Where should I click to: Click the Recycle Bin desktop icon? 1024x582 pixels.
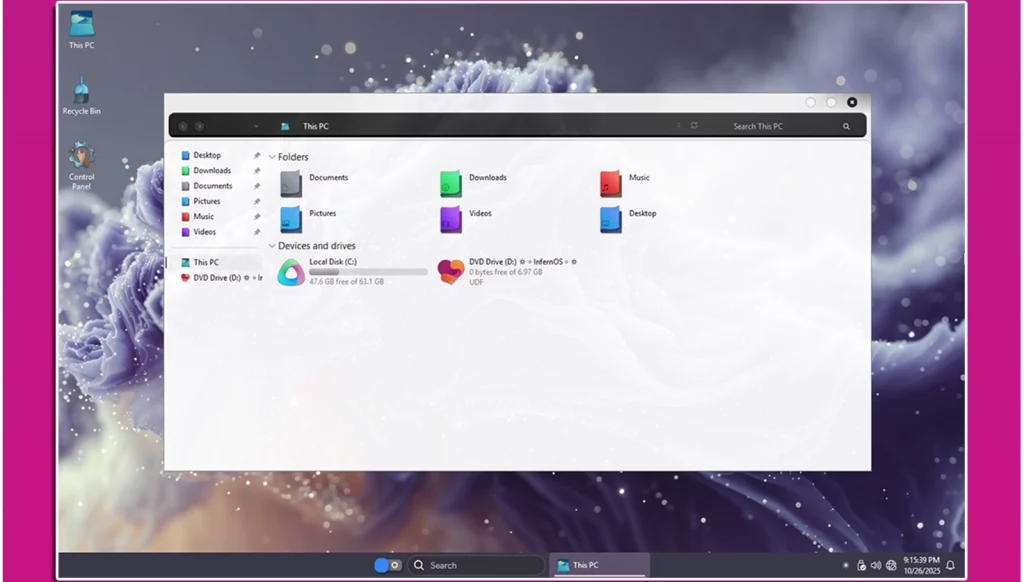(x=81, y=94)
